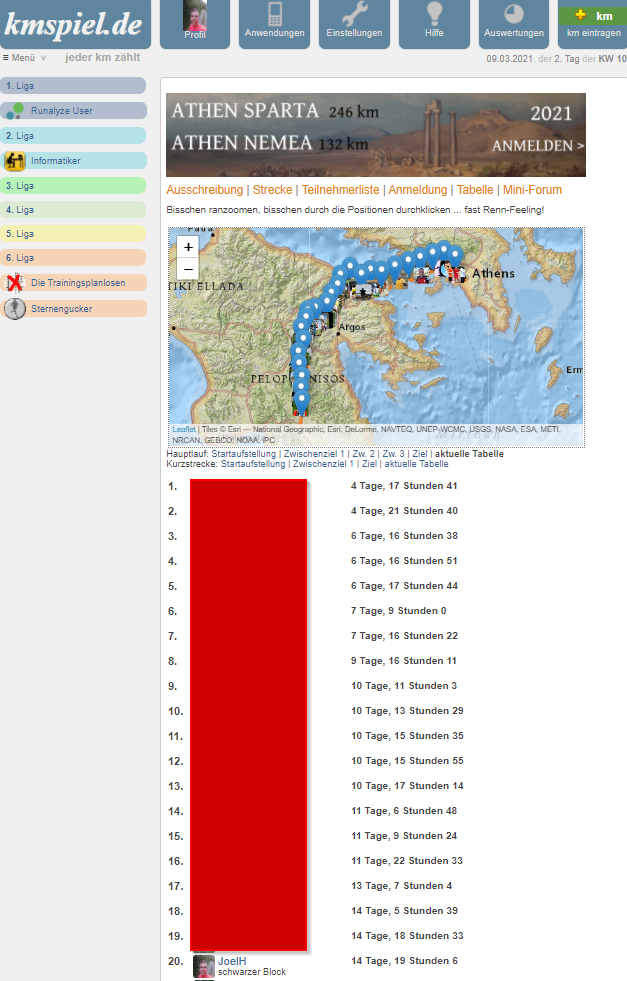Click the Ausschreibung link
The height and width of the screenshot is (981, 627).
tap(205, 190)
